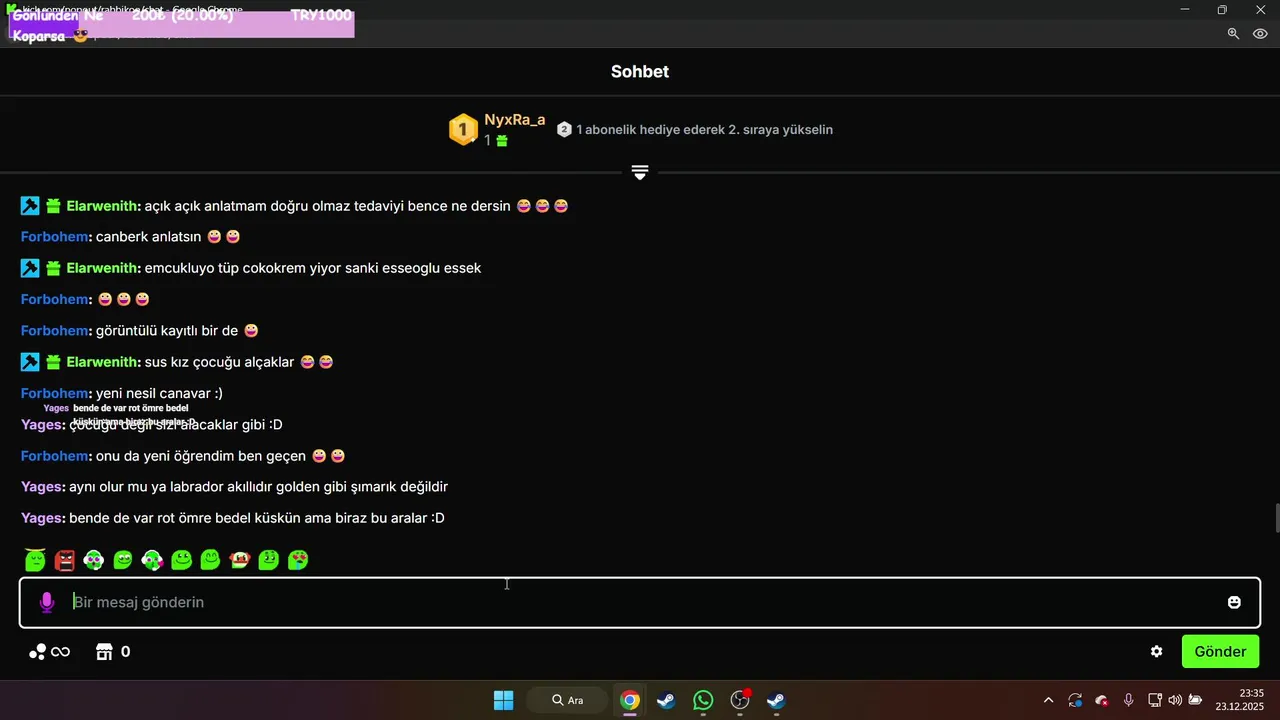Open chat settings gear icon
Screen dimensions: 1280x720
[1156, 652]
